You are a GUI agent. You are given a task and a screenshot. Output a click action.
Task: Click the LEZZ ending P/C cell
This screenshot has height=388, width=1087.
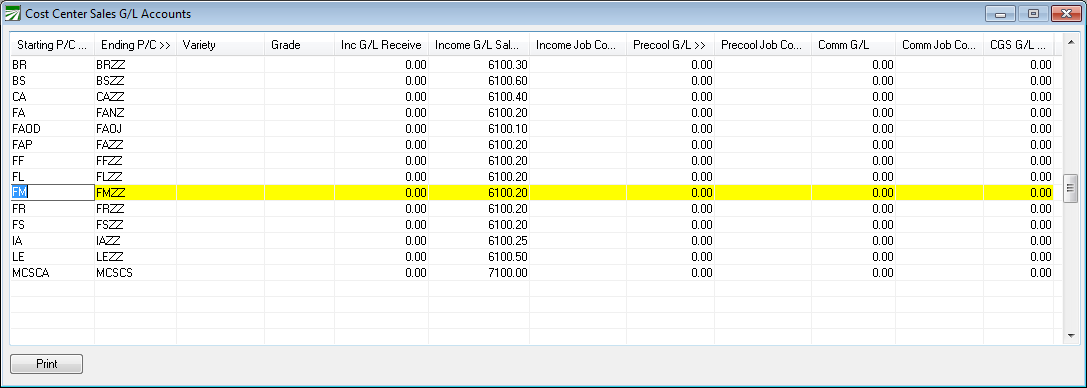click(135, 257)
